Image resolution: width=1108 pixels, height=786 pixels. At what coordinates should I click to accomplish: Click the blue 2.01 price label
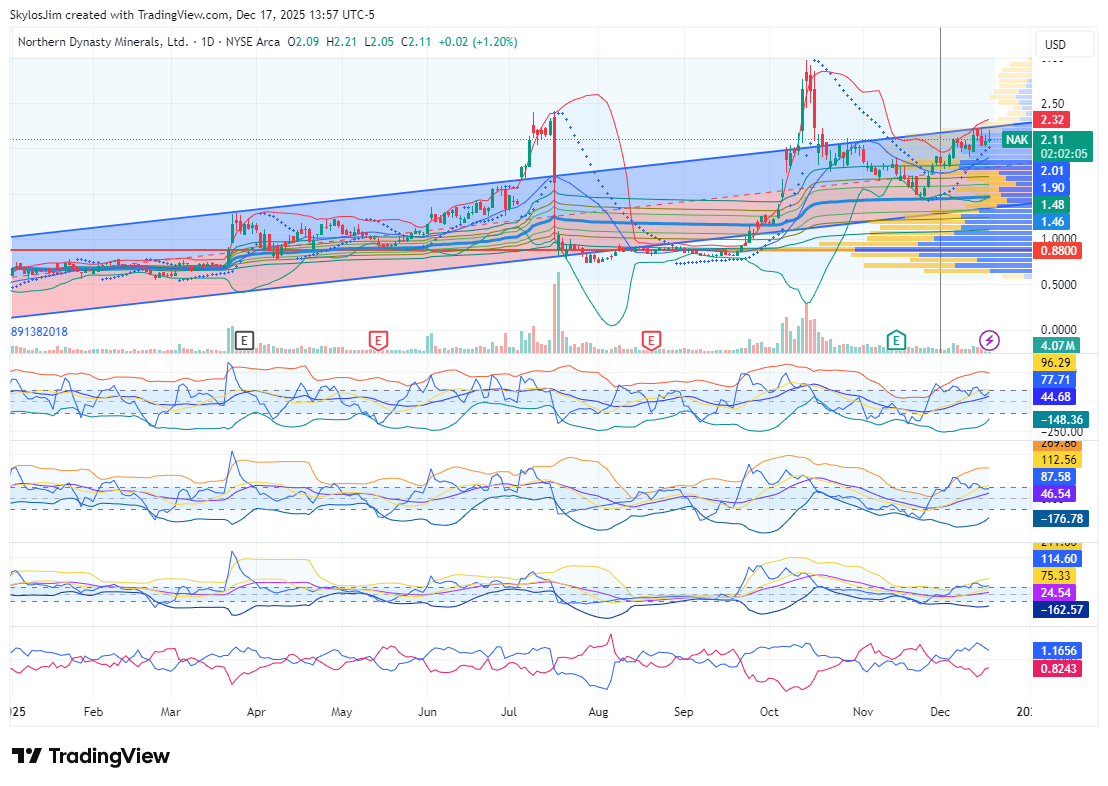1051,170
